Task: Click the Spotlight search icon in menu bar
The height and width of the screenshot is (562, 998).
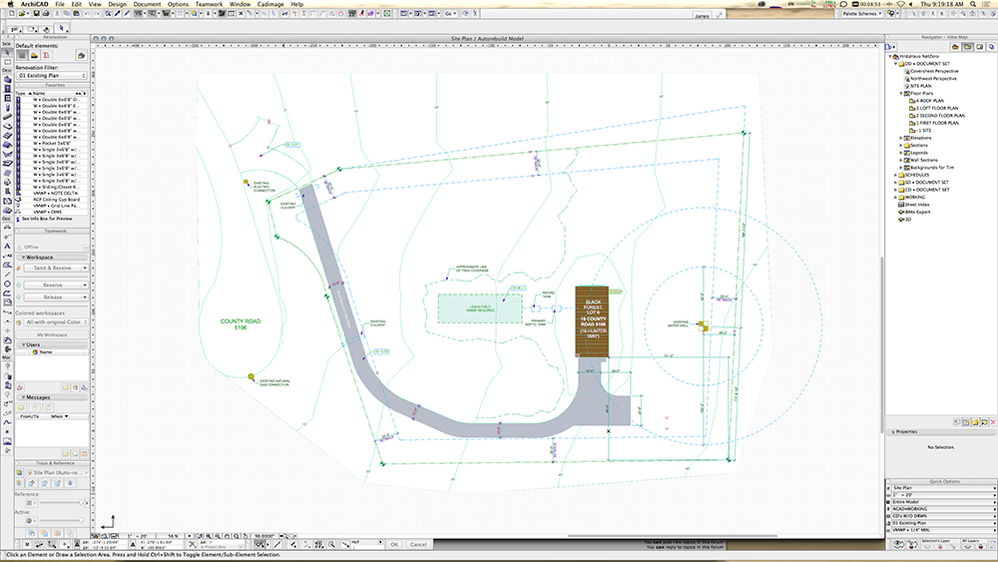Action: pos(973,4)
